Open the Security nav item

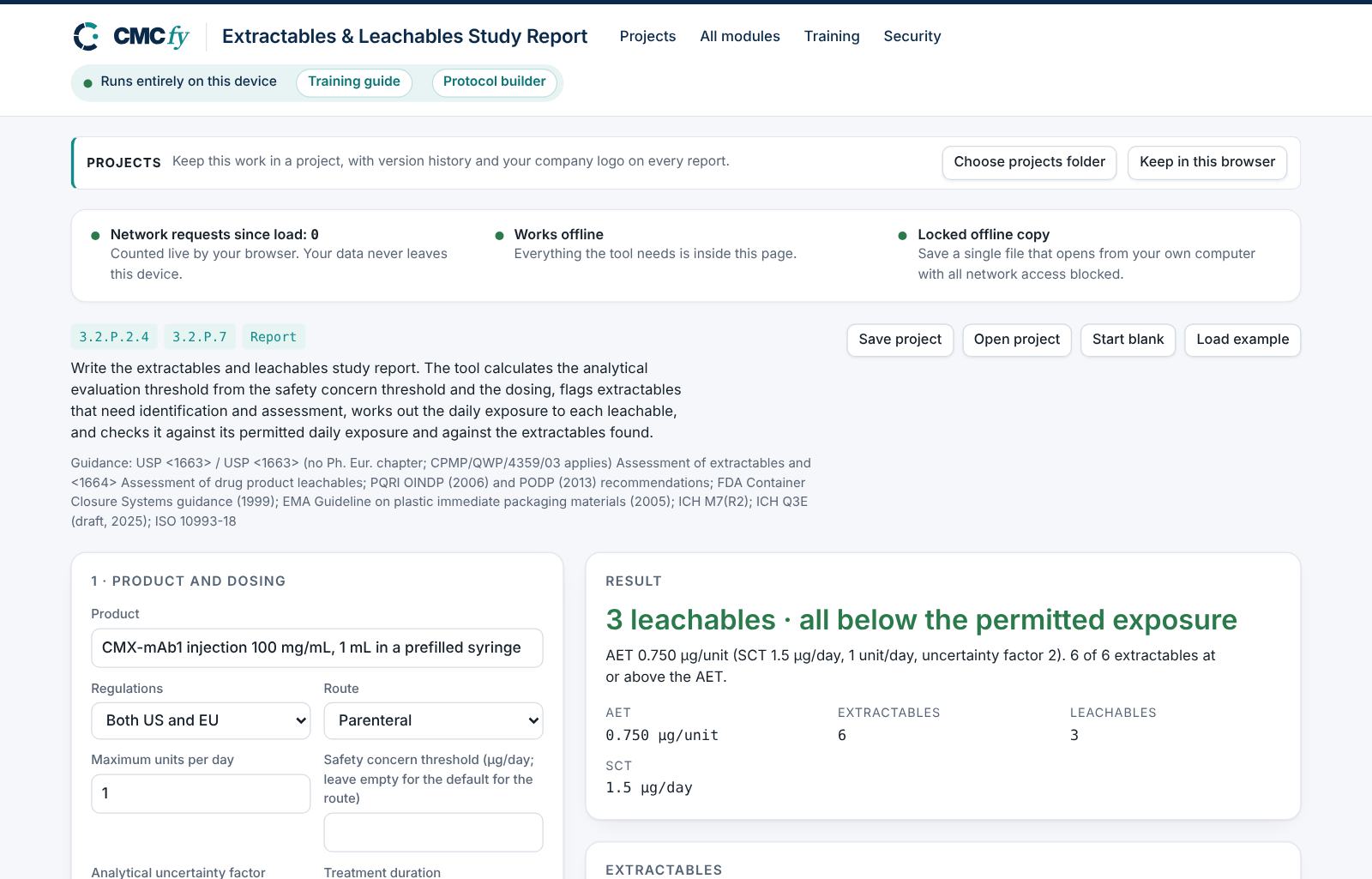tap(912, 36)
